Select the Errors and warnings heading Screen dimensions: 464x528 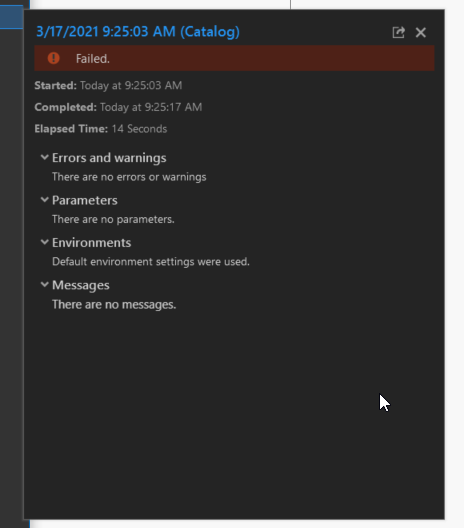point(109,158)
